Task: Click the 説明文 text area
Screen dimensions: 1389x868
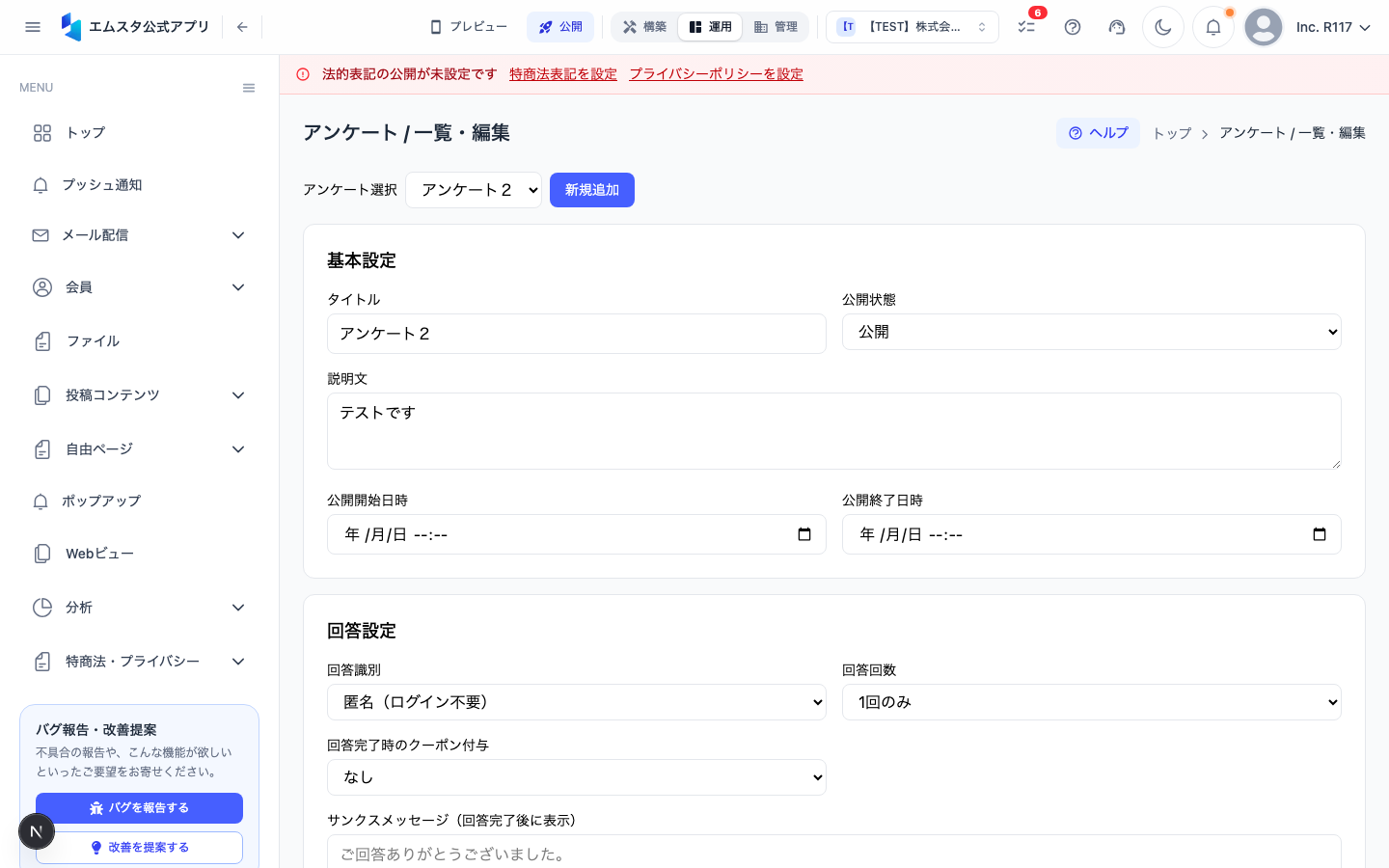Action: 834,431
